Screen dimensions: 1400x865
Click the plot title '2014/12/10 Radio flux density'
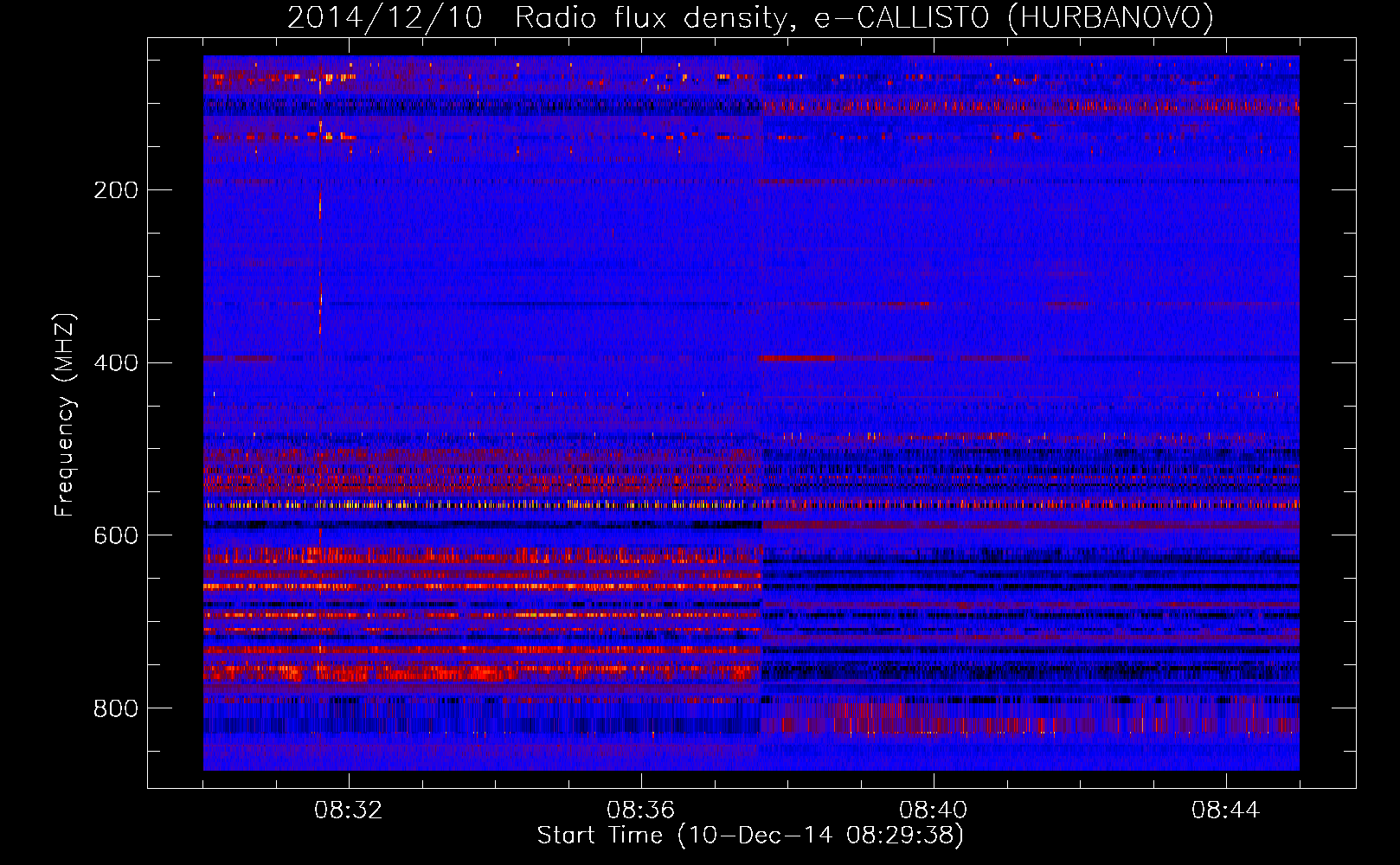click(750, 17)
